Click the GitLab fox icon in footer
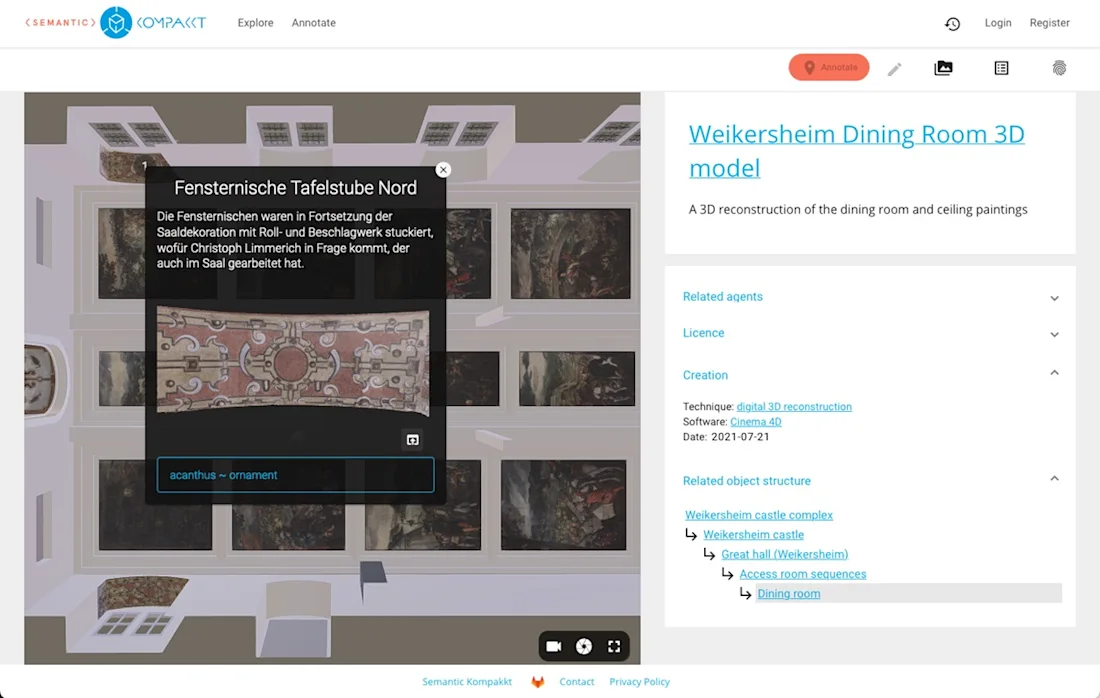 [x=537, y=682]
